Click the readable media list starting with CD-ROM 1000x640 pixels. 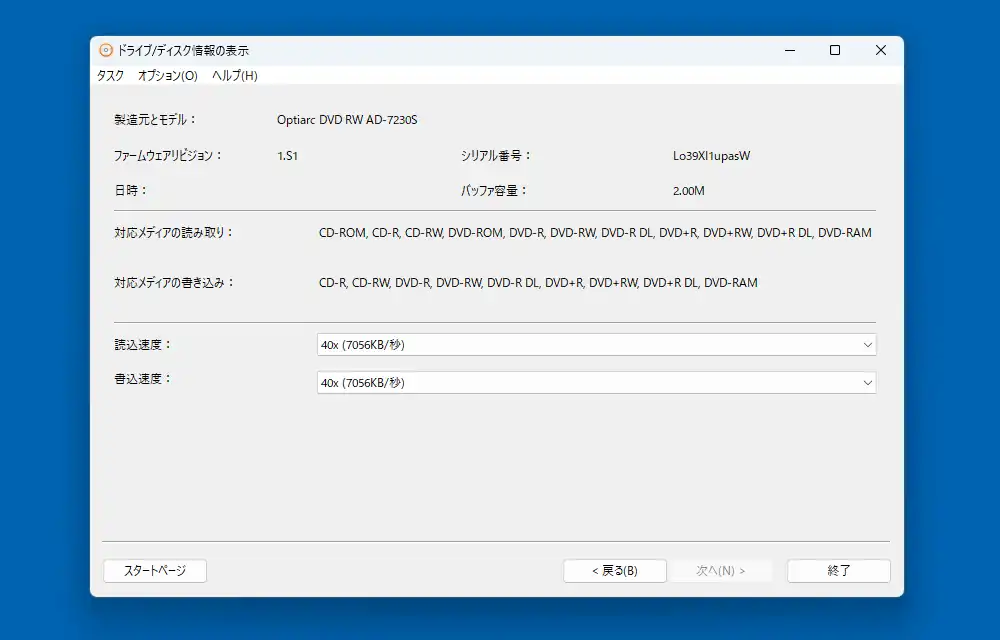click(x=595, y=233)
